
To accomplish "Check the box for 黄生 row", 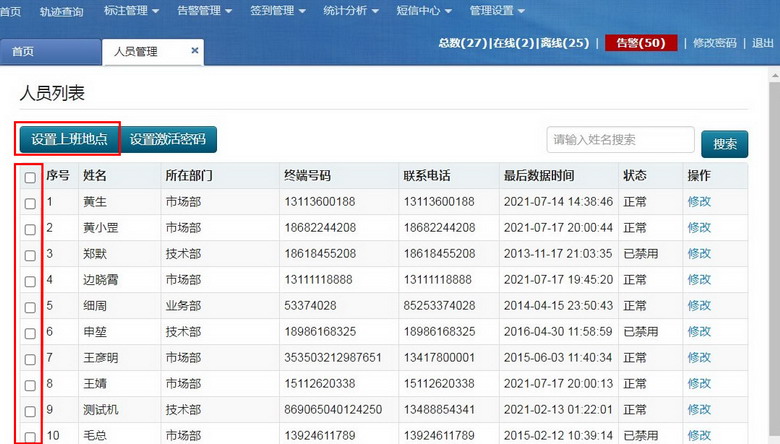I will [30, 203].
